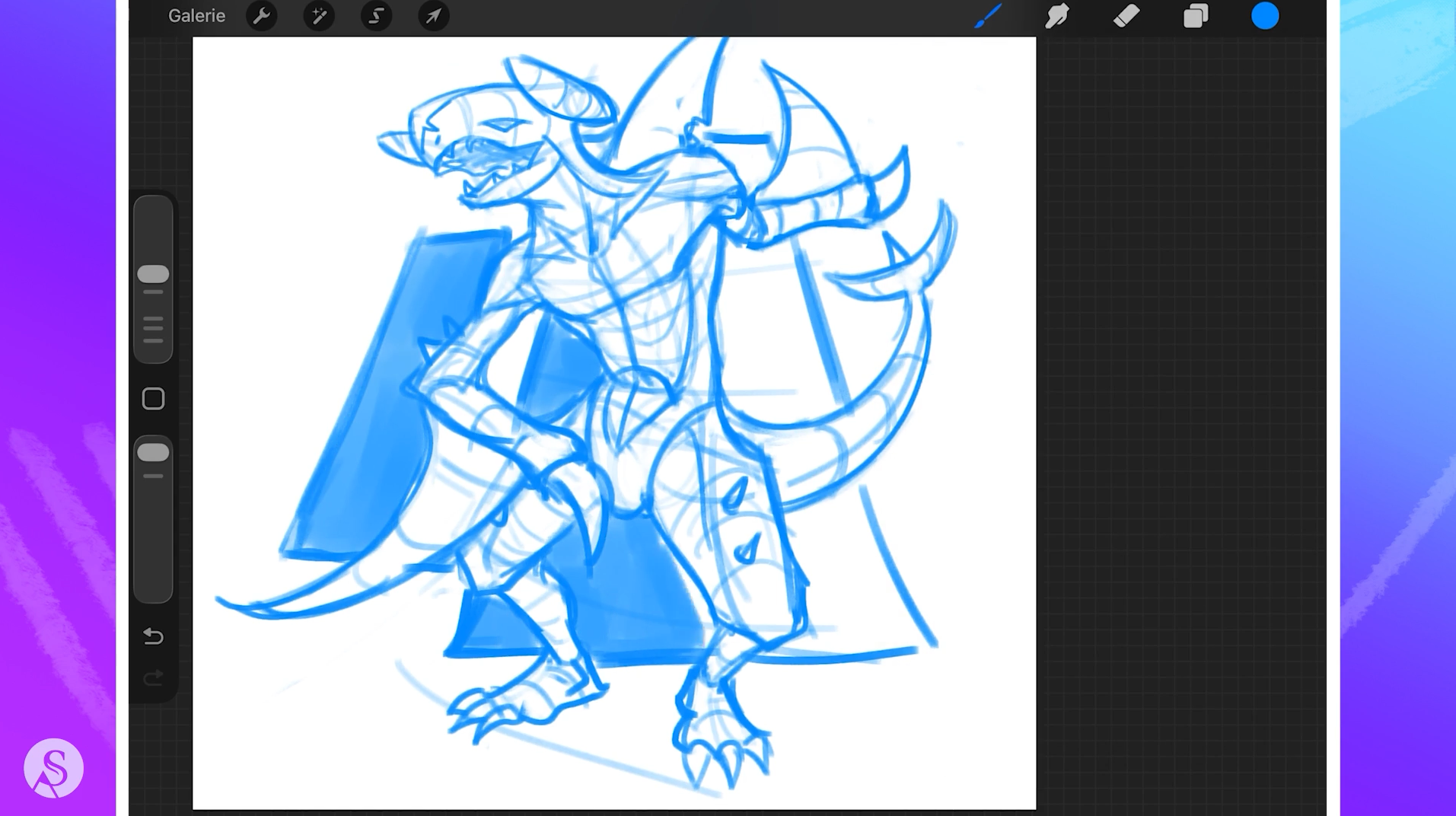Open the Layers panel
This screenshot has width=1456, height=816.
click(1196, 16)
